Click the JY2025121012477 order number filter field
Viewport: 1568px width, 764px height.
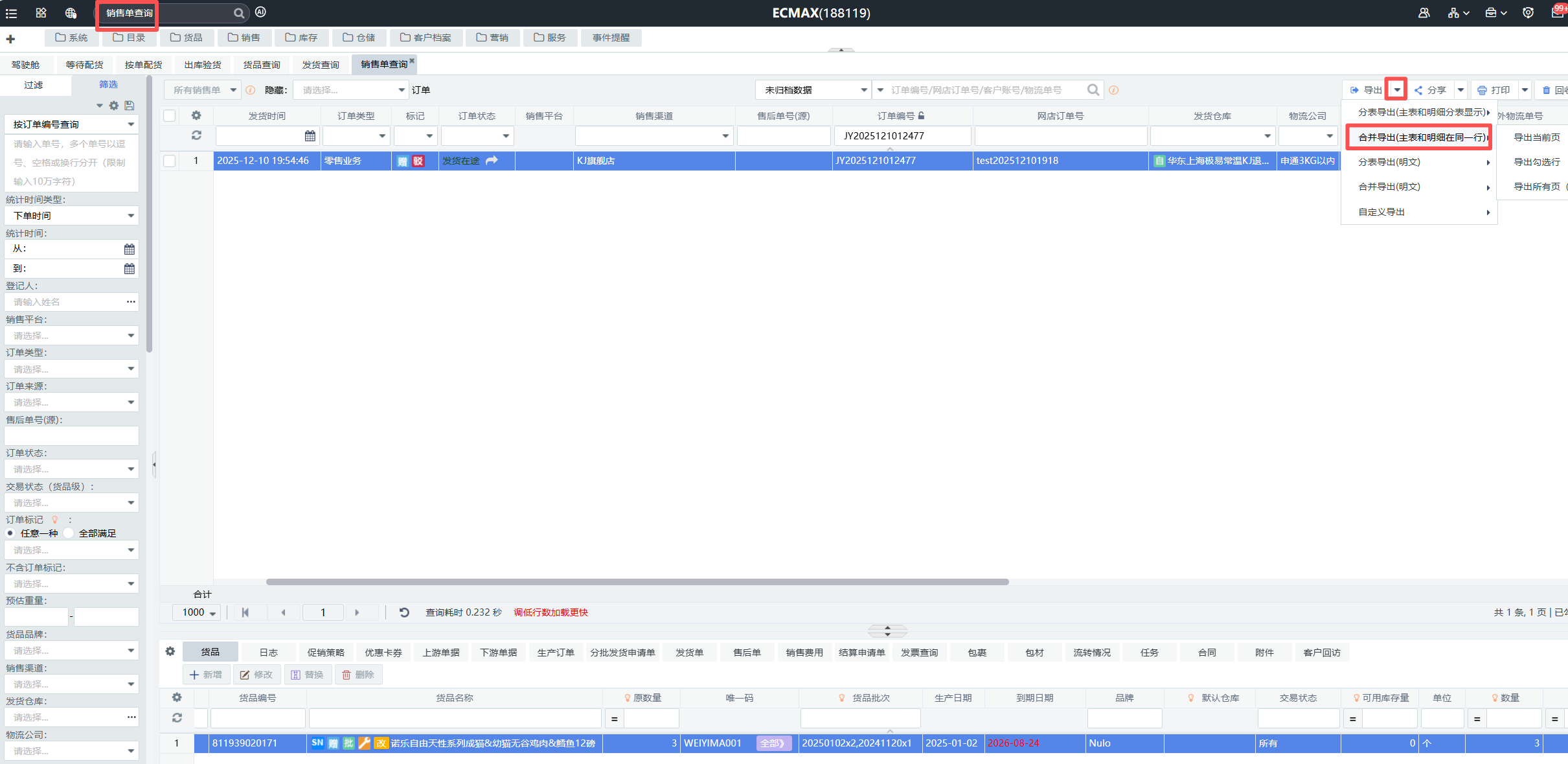click(x=903, y=136)
